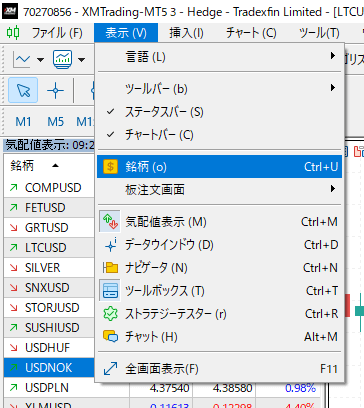Select USDHUF symbol row
This screenshot has width=364, height=408.
(49, 348)
